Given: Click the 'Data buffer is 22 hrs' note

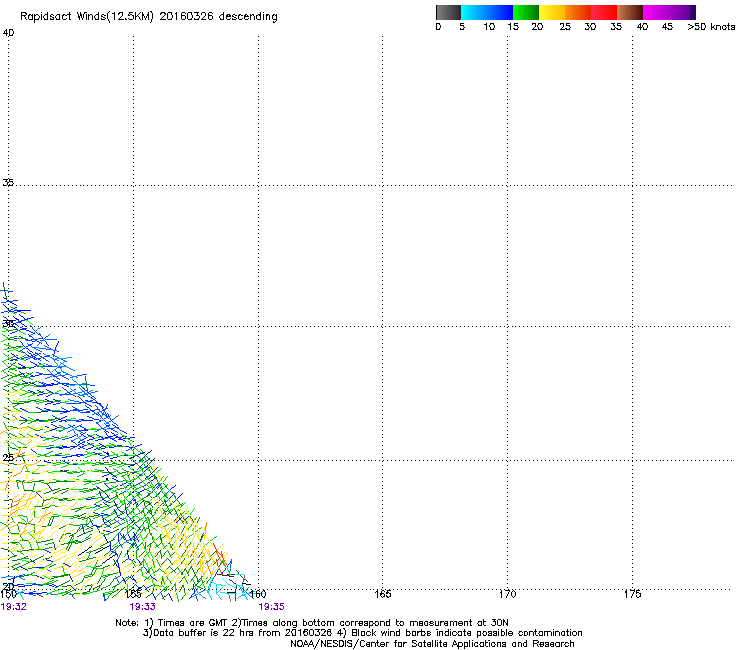Looking at the screenshot, I should [362, 633].
